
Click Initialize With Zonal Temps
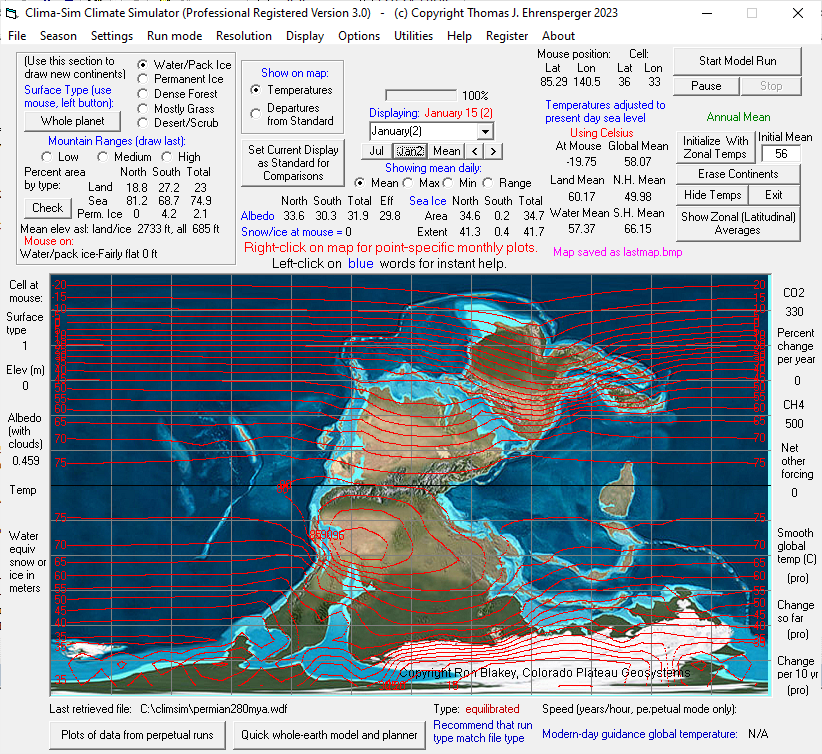(x=715, y=147)
